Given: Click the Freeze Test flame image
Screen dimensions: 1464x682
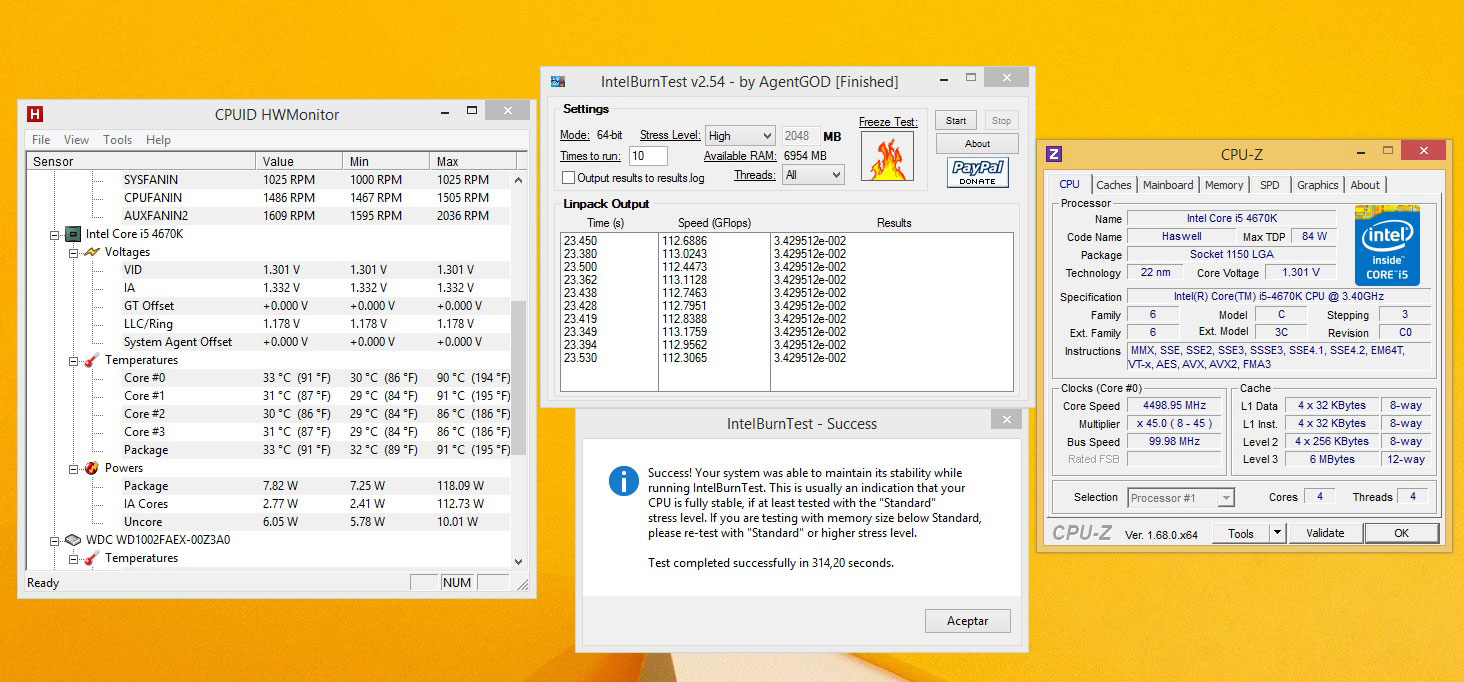Looking at the screenshot, I should point(888,157).
